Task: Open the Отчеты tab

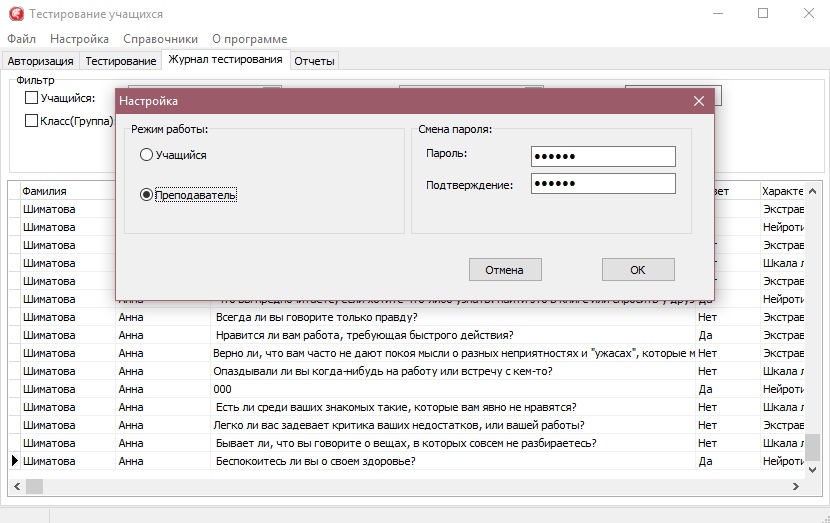Action: (x=314, y=61)
